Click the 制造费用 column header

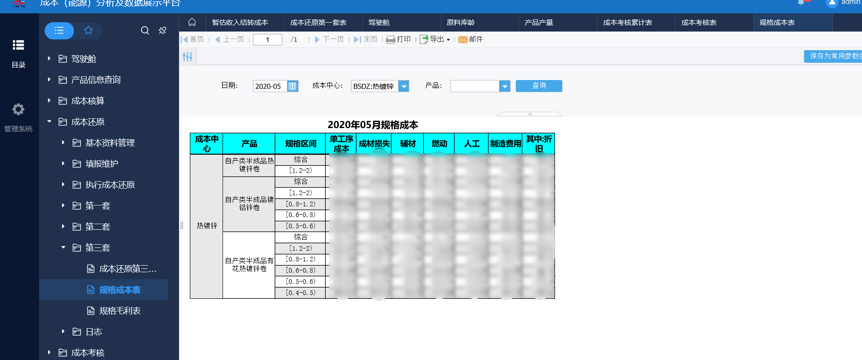tap(505, 143)
